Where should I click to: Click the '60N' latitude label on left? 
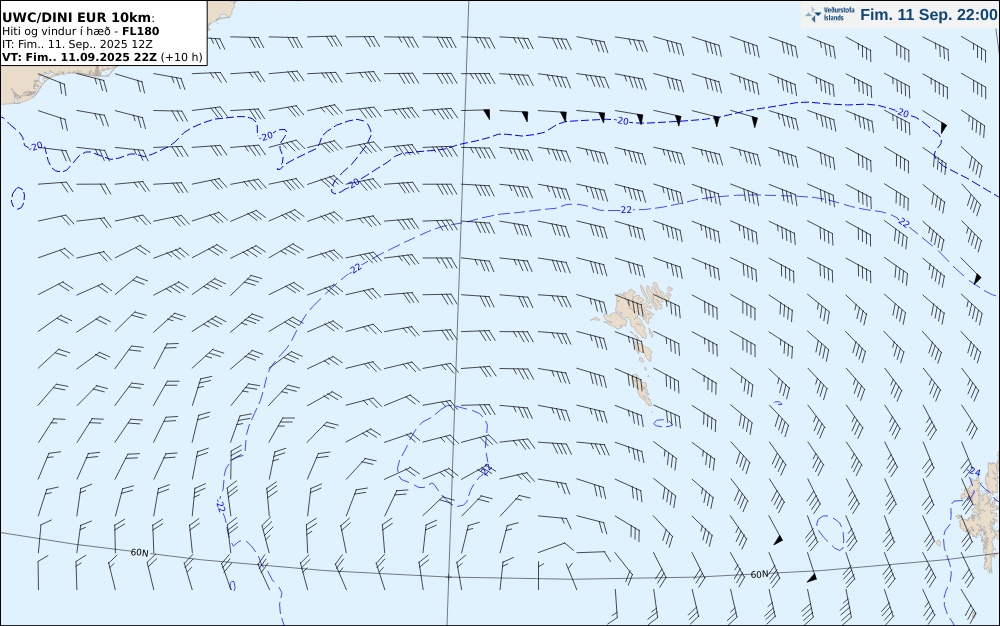[x=140, y=552]
